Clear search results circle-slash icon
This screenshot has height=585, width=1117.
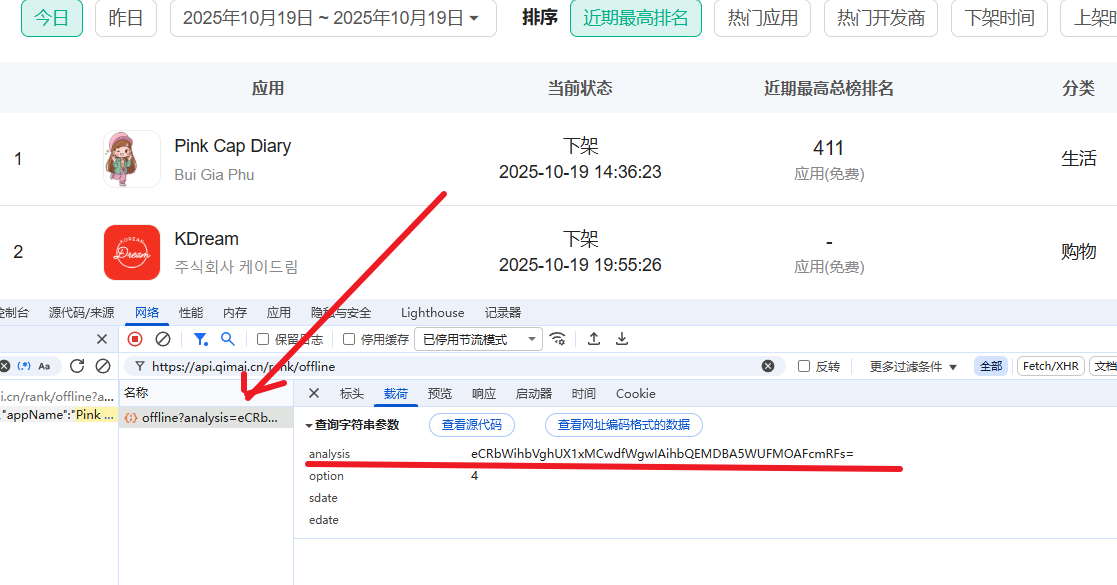103,366
